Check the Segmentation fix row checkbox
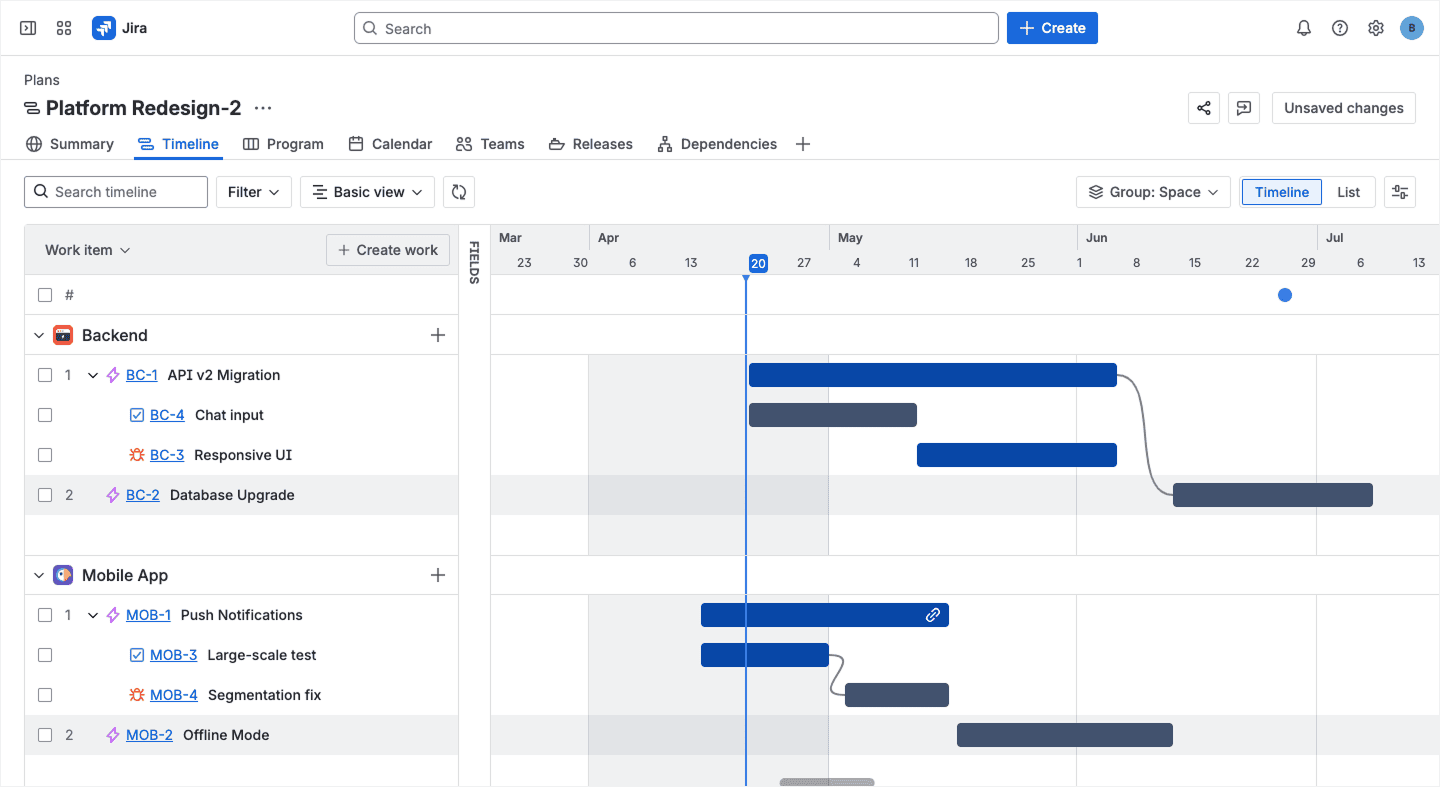This screenshot has width=1440, height=787. tap(45, 695)
